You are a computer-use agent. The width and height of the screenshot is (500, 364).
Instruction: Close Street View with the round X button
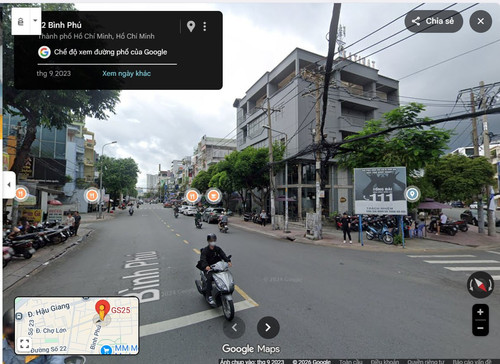(480, 21)
